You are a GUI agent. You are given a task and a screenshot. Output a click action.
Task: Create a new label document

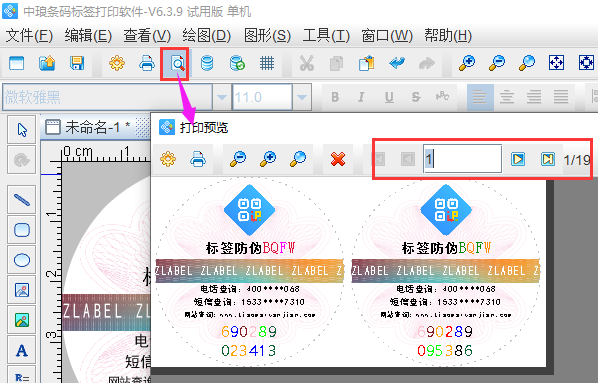(x=16, y=63)
